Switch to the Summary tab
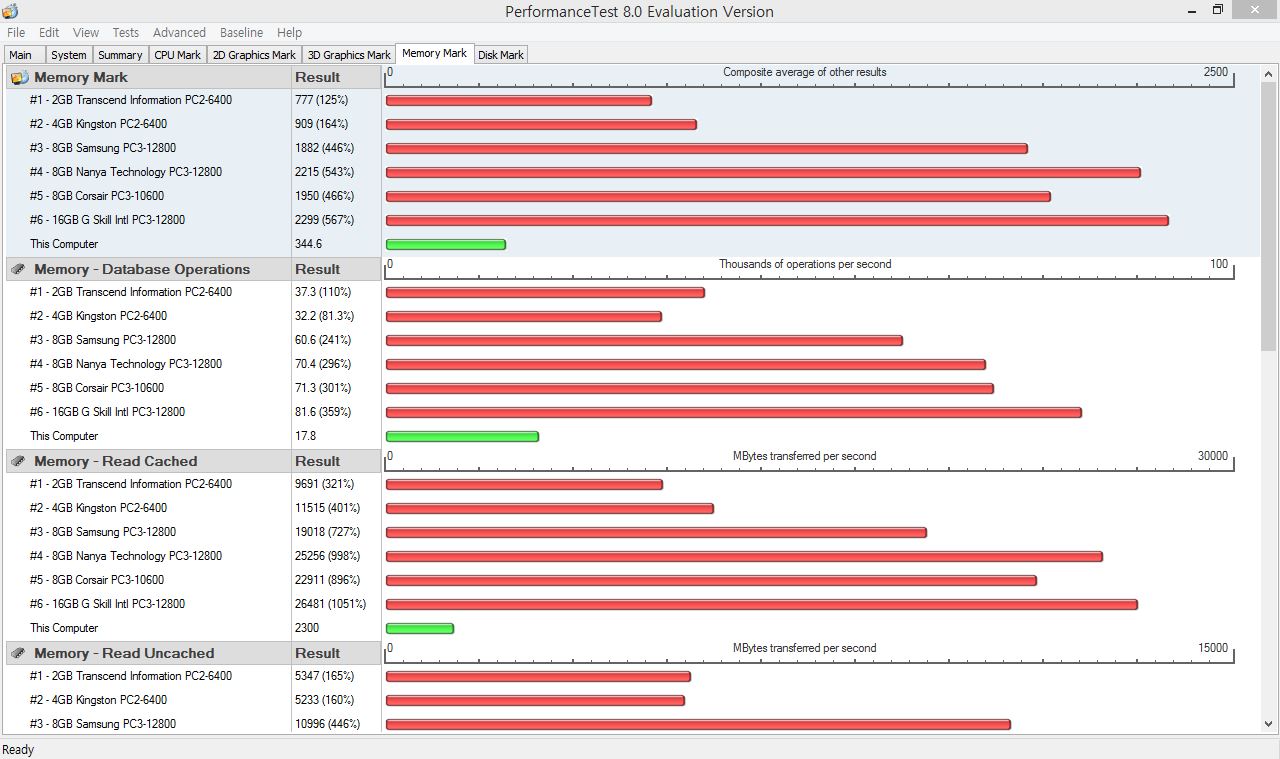The image size is (1280, 759). 120,55
